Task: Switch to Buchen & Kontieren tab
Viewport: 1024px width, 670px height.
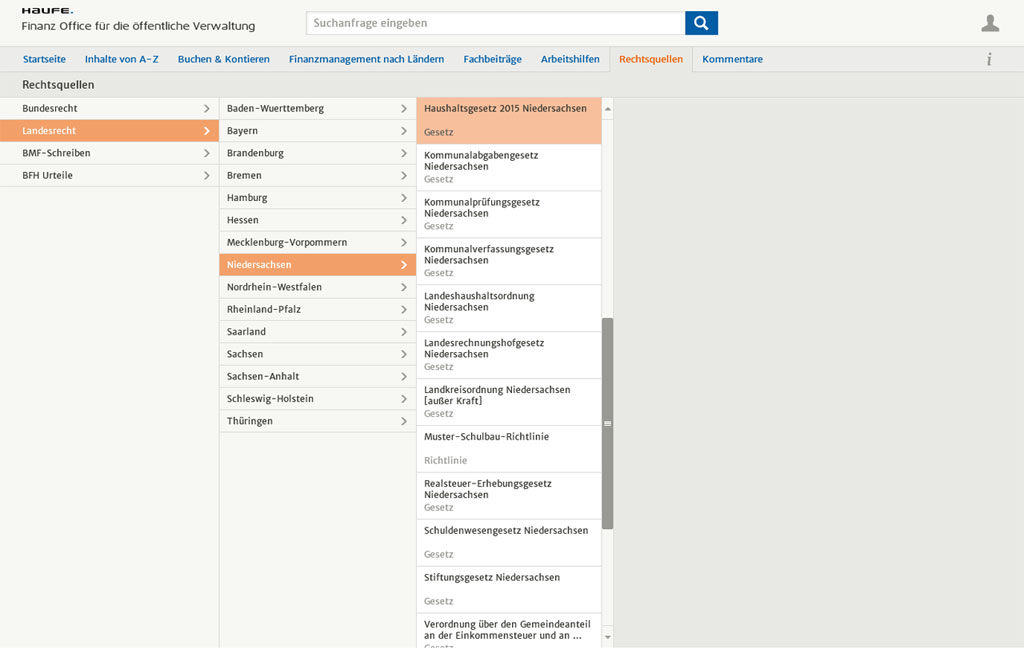Action: point(224,59)
